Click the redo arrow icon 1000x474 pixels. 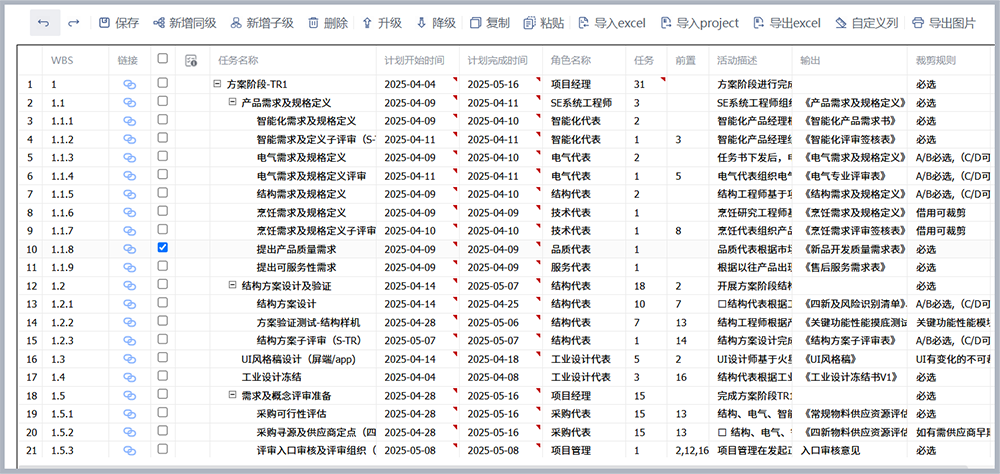click(x=74, y=23)
